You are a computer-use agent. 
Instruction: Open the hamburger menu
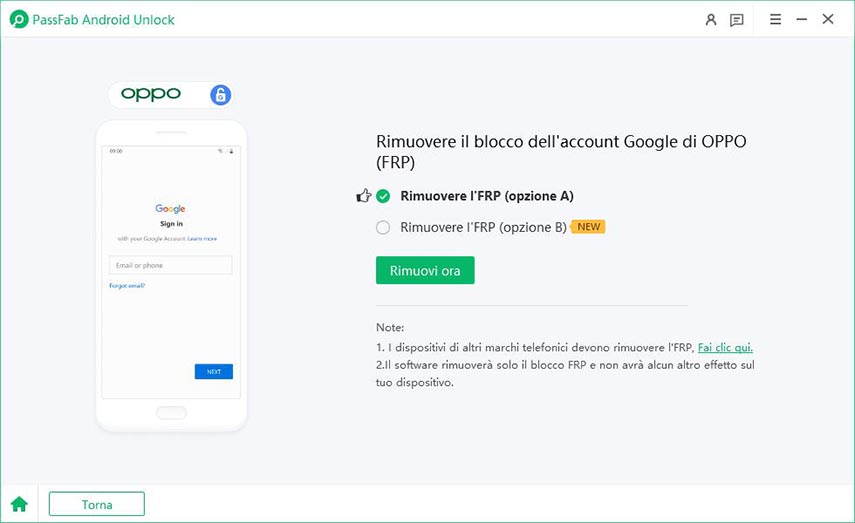point(776,19)
